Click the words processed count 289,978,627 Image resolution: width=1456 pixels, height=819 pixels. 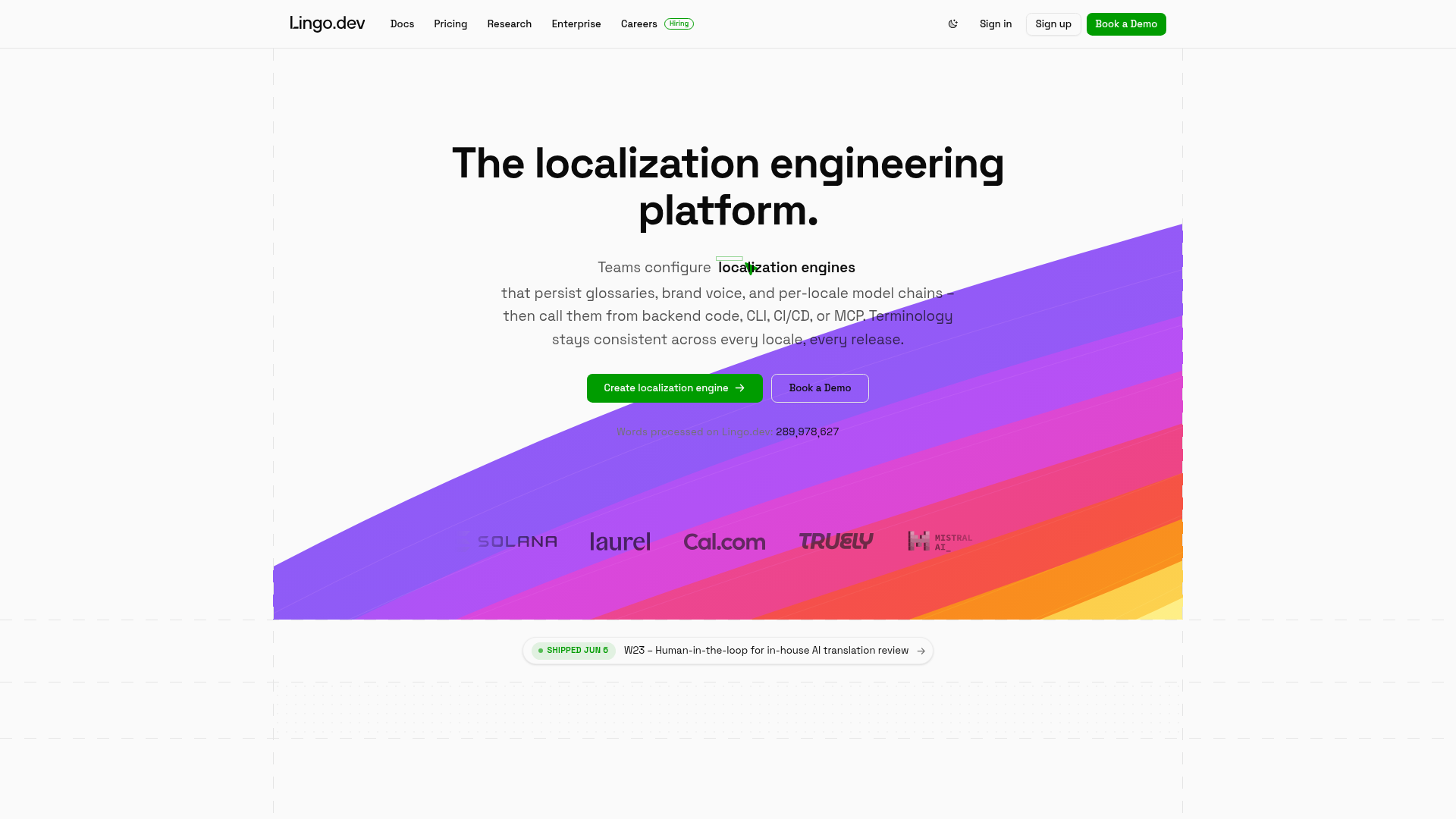pyautogui.click(x=807, y=432)
